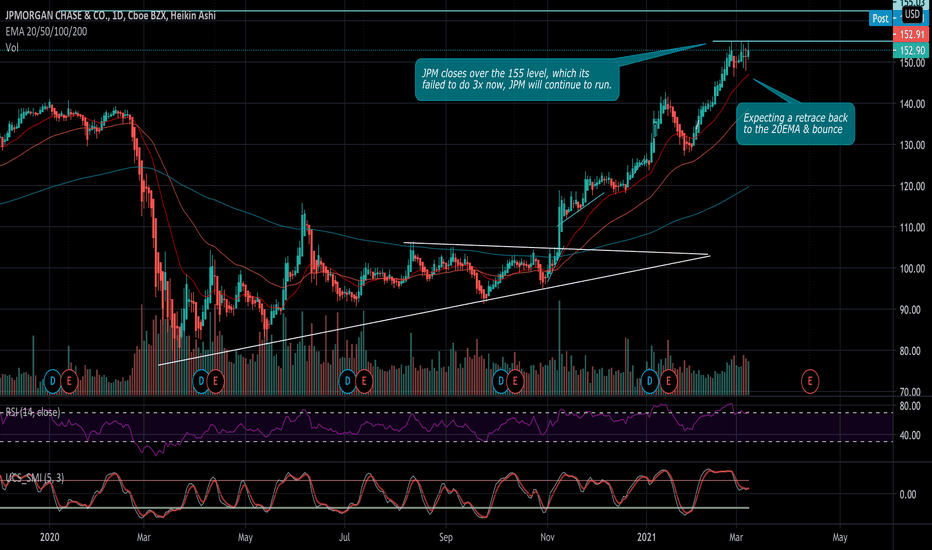Image resolution: width=932 pixels, height=550 pixels.
Task: Click the 120.00 price axis label
Action: [912, 186]
